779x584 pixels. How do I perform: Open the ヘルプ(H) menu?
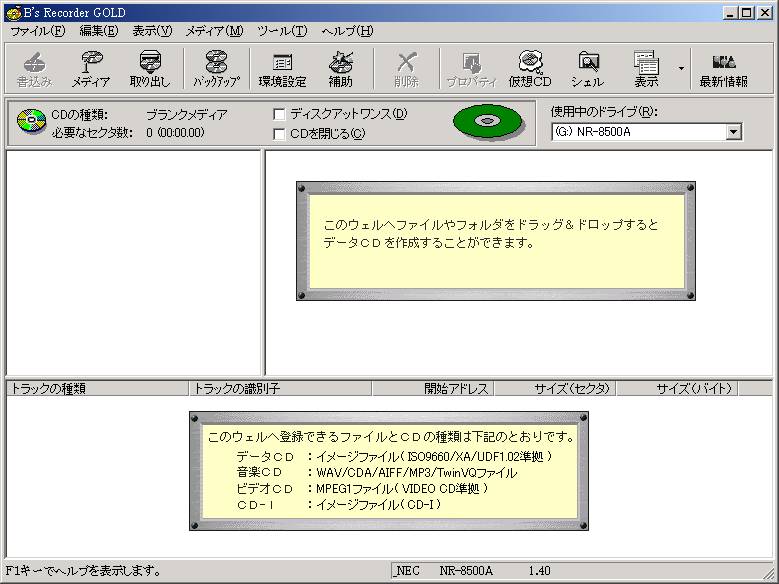point(347,31)
